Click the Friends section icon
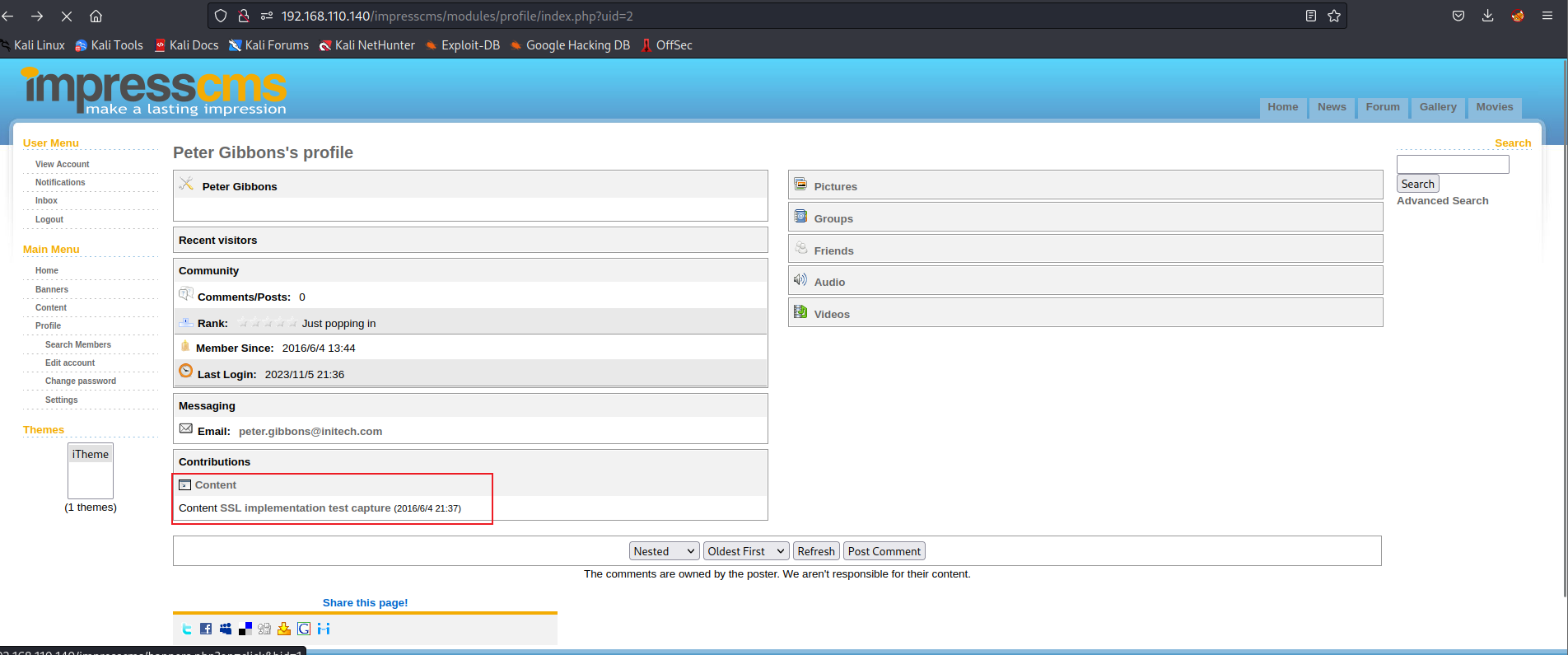The width and height of the screenshot is (1568, 655). coord(800,248)
